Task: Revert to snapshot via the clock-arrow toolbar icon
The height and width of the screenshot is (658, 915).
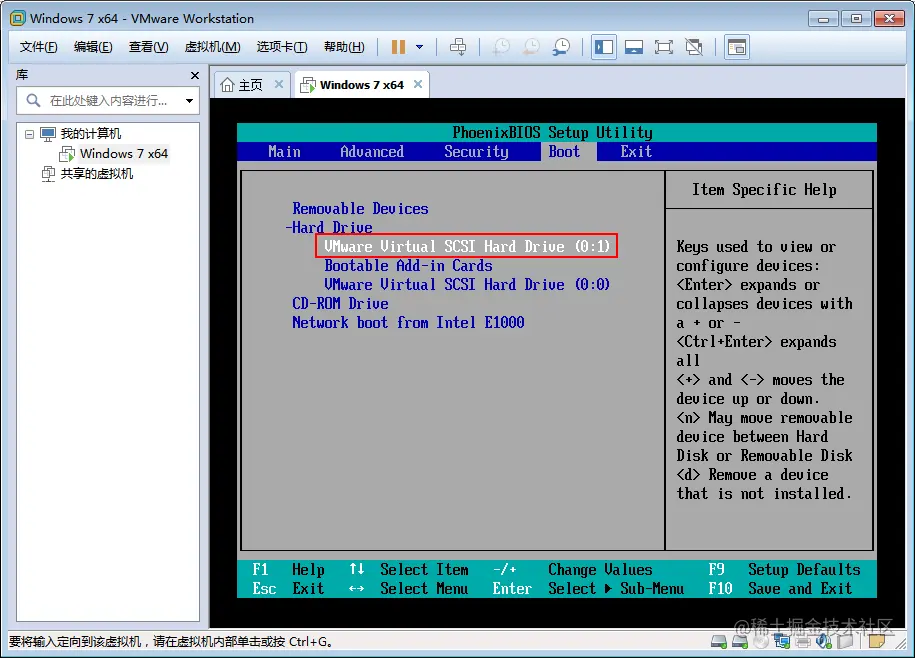Action: [x=531, y=47]
